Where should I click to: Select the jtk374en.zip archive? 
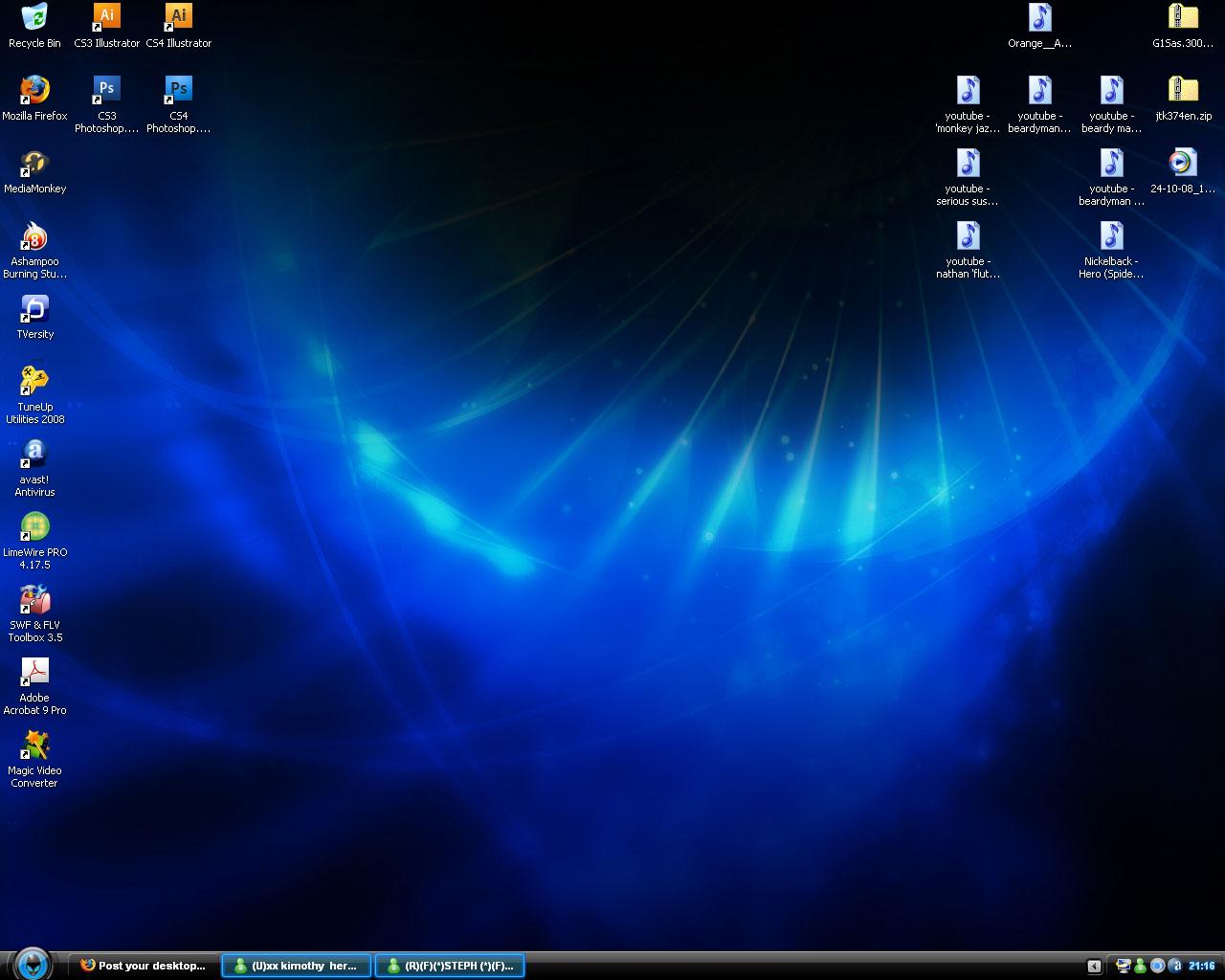[1183, 99]
